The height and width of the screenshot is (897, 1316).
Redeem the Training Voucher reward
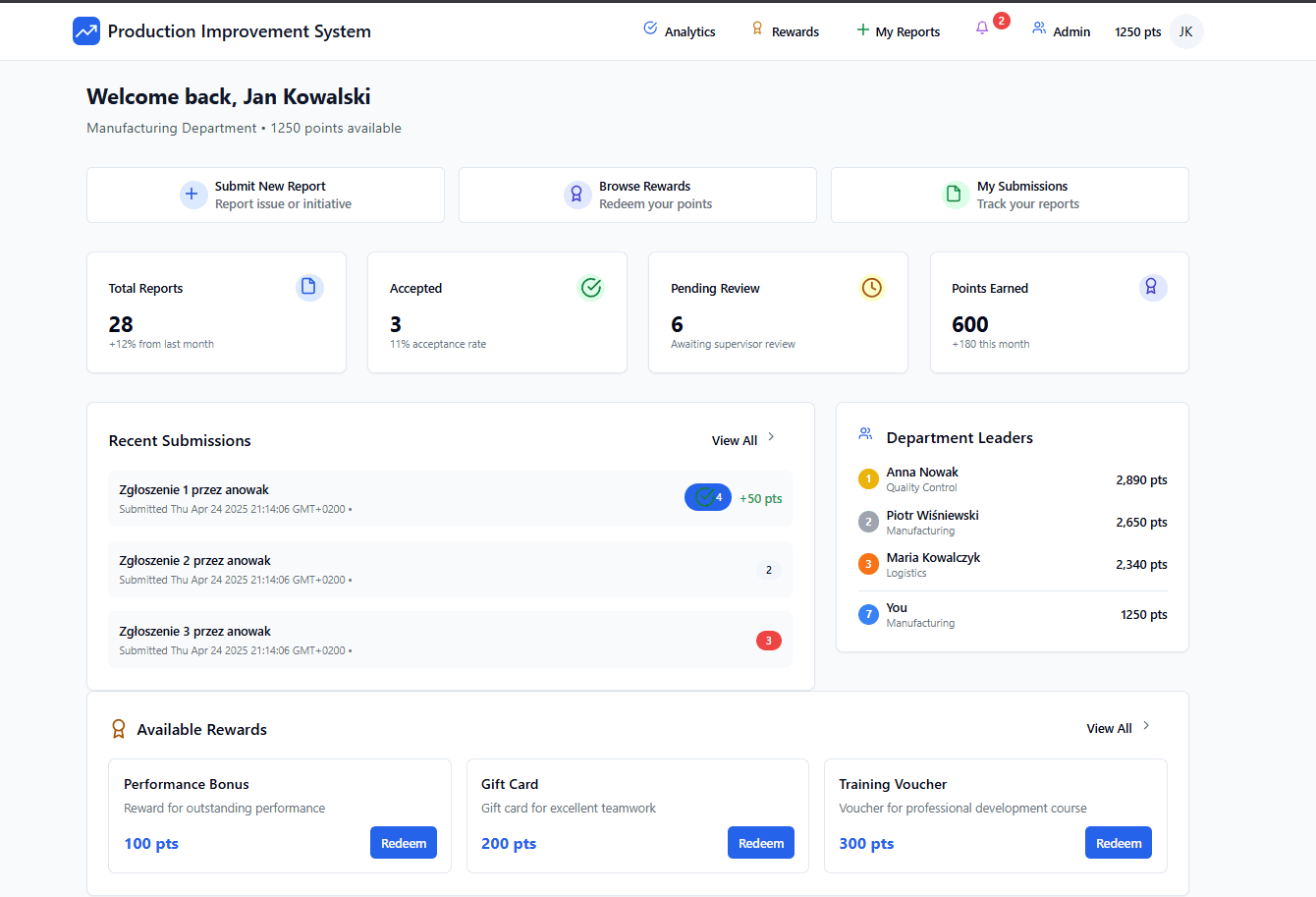pyautogui.click(x=1119, y=843)
